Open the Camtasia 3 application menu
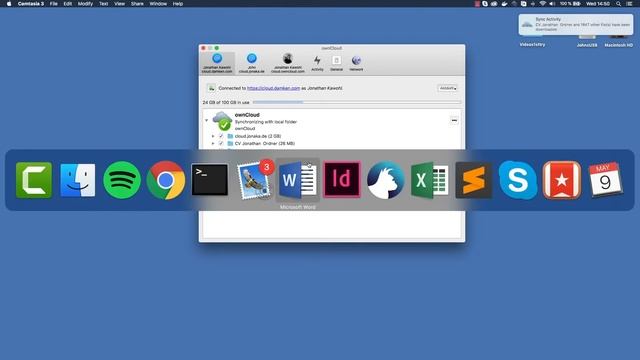 (x=31, y=4)
